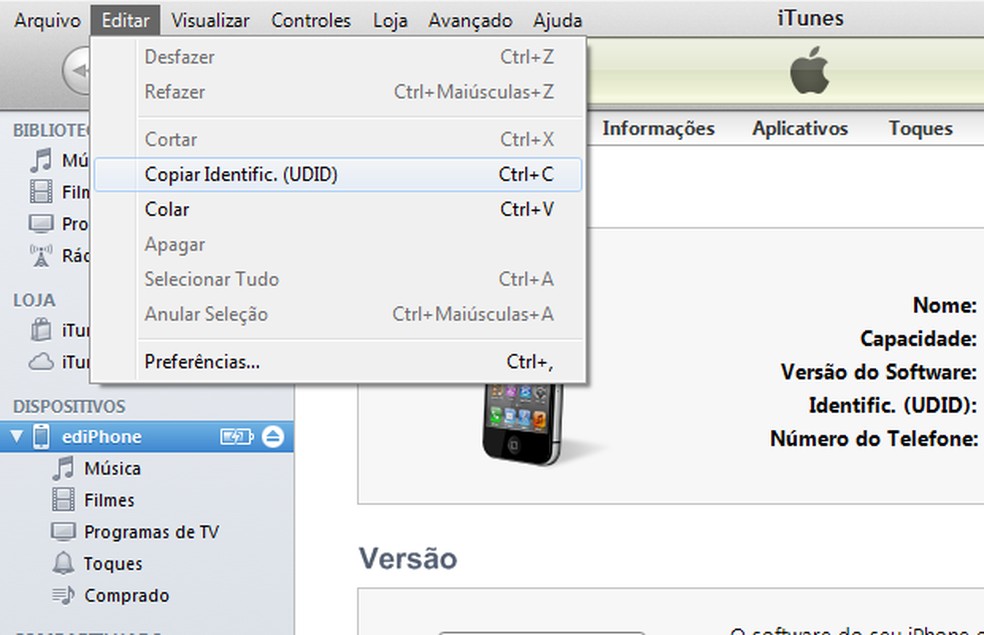Click the Selecionar Tudo menu entry
984x635 pixels.
pyautogui.click(x=338, y=279)
